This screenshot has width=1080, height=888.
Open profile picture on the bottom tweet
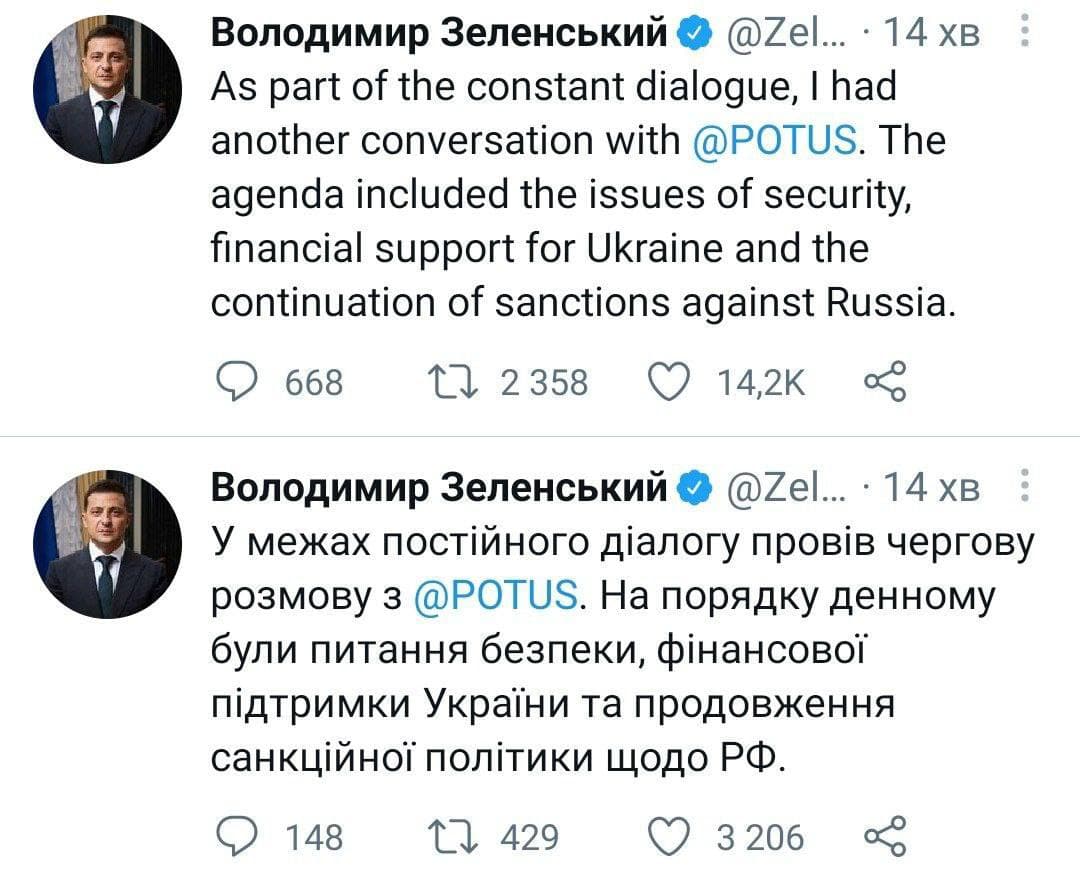point(107,543)
